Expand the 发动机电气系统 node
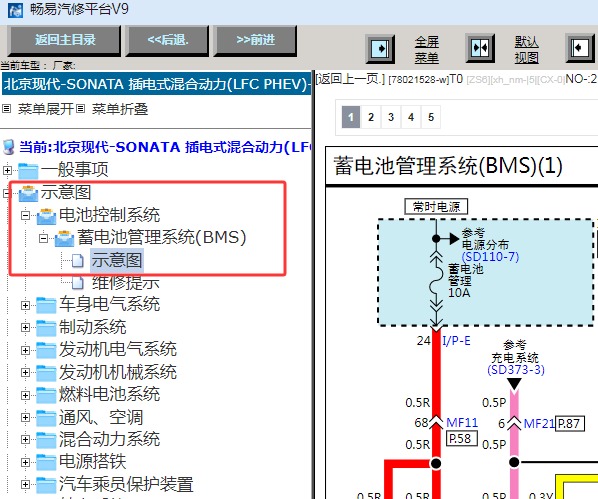Image resolution: width=598 pixels, height=499 pixels. (26, 350)
